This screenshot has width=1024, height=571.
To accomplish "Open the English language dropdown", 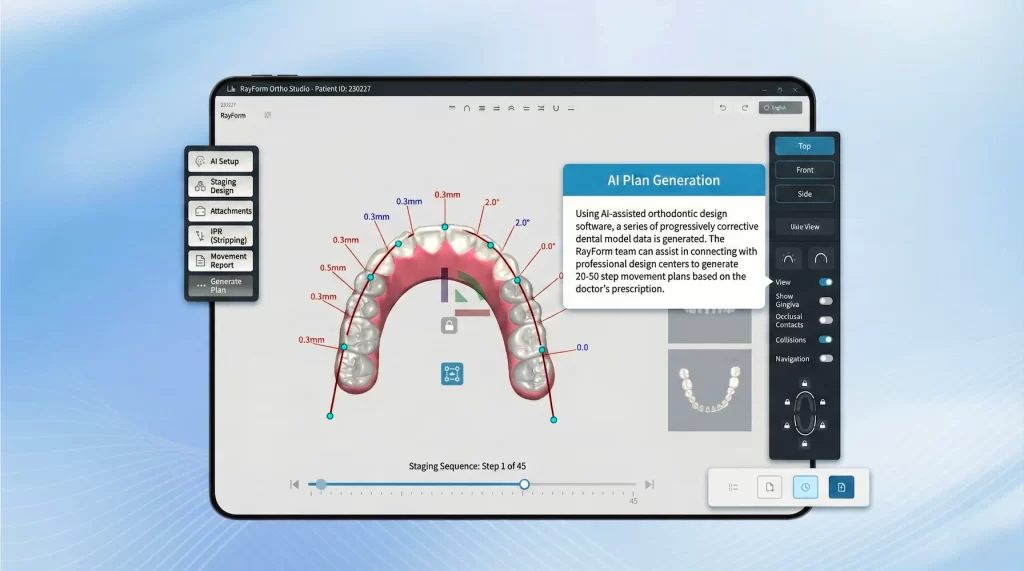I will pos(781,107).
